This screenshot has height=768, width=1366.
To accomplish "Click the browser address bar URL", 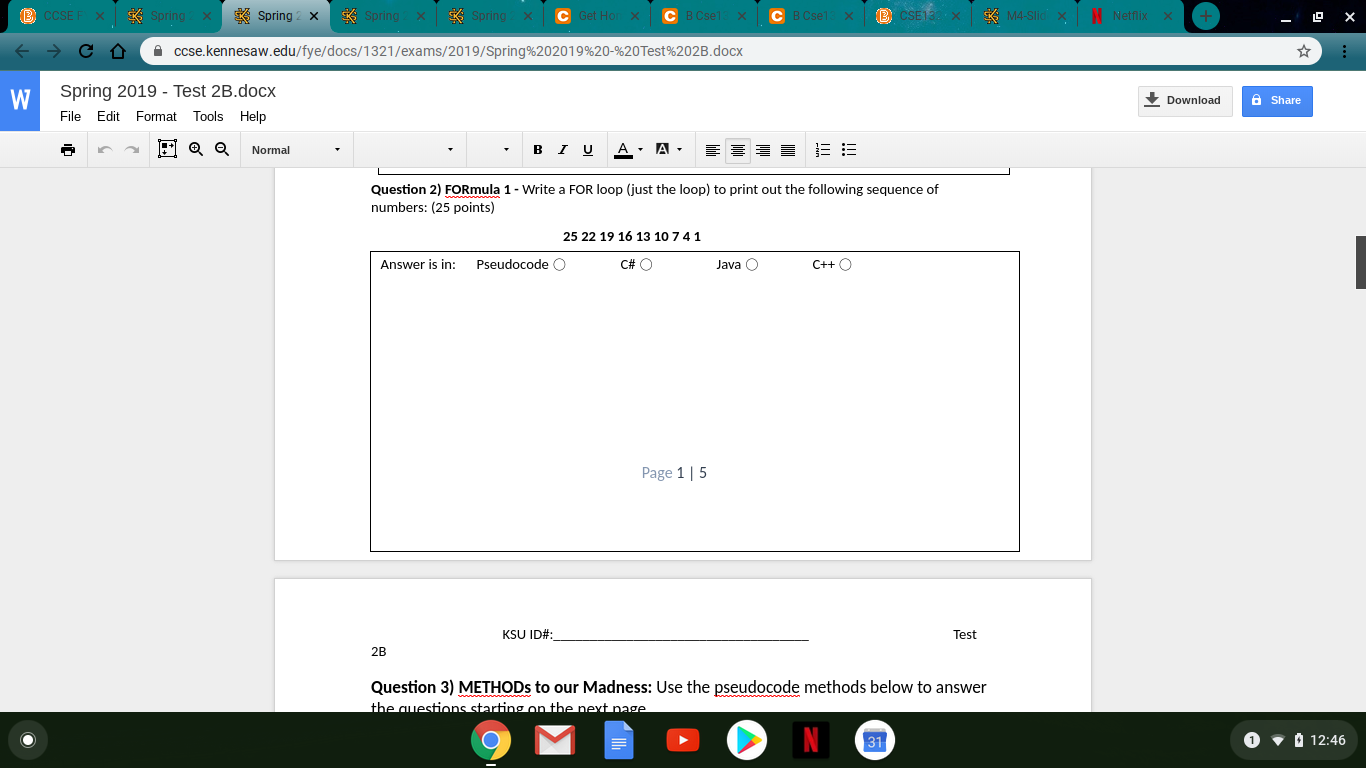I will (458, 51).
